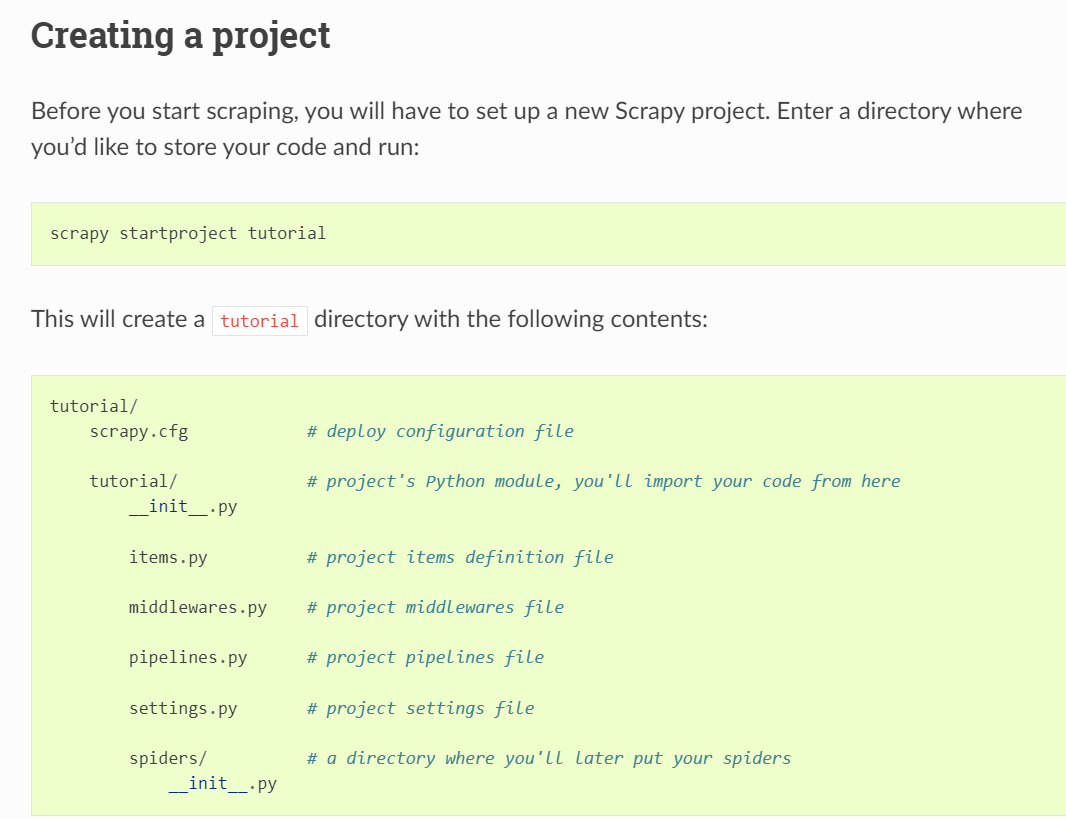Viewport: 1066px width, 819px height.
Task: Click the items.py file name
Action: [x=168, y=557]
